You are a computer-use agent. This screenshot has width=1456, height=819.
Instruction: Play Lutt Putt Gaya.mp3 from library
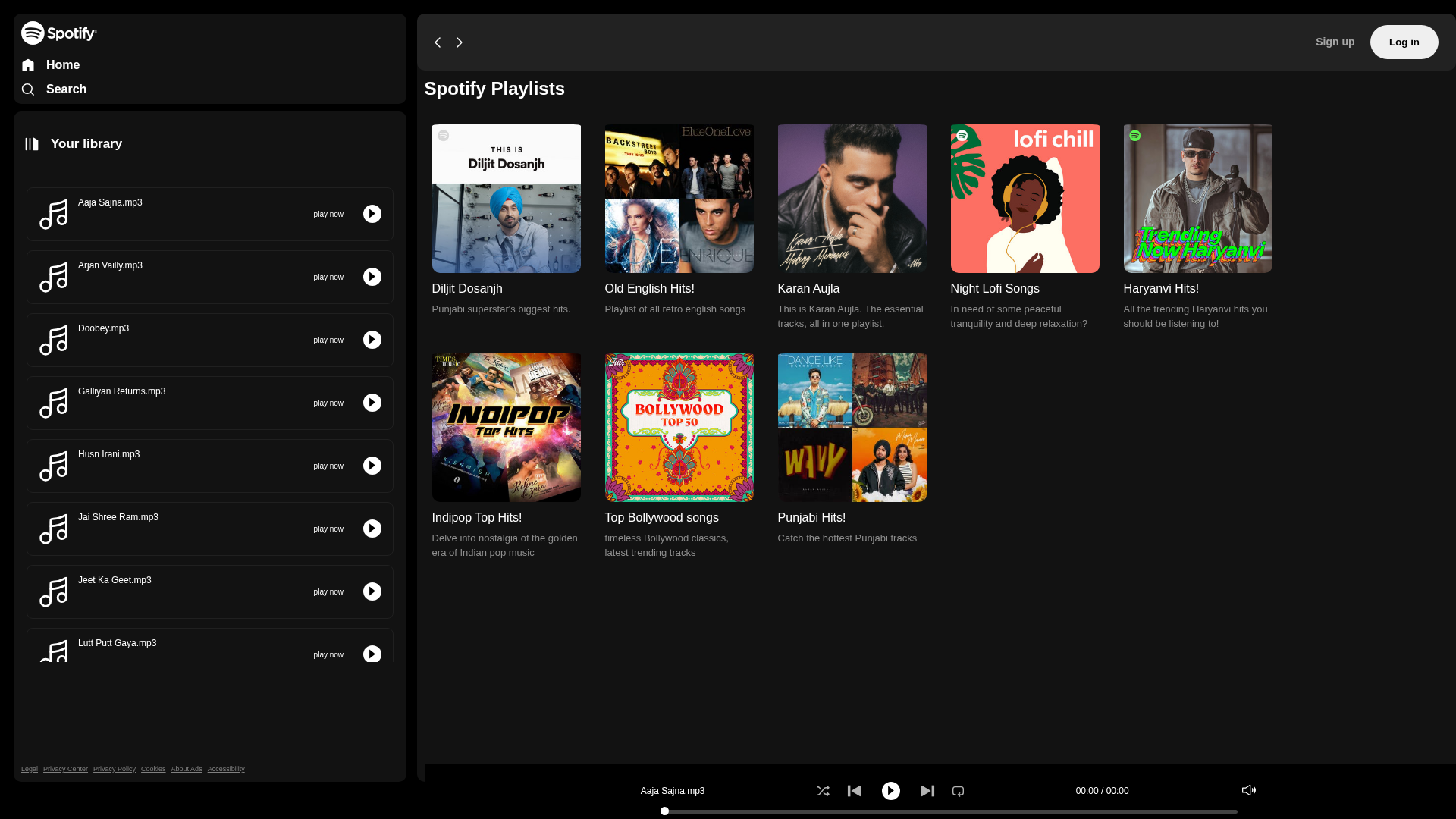(x=372, y=654)
